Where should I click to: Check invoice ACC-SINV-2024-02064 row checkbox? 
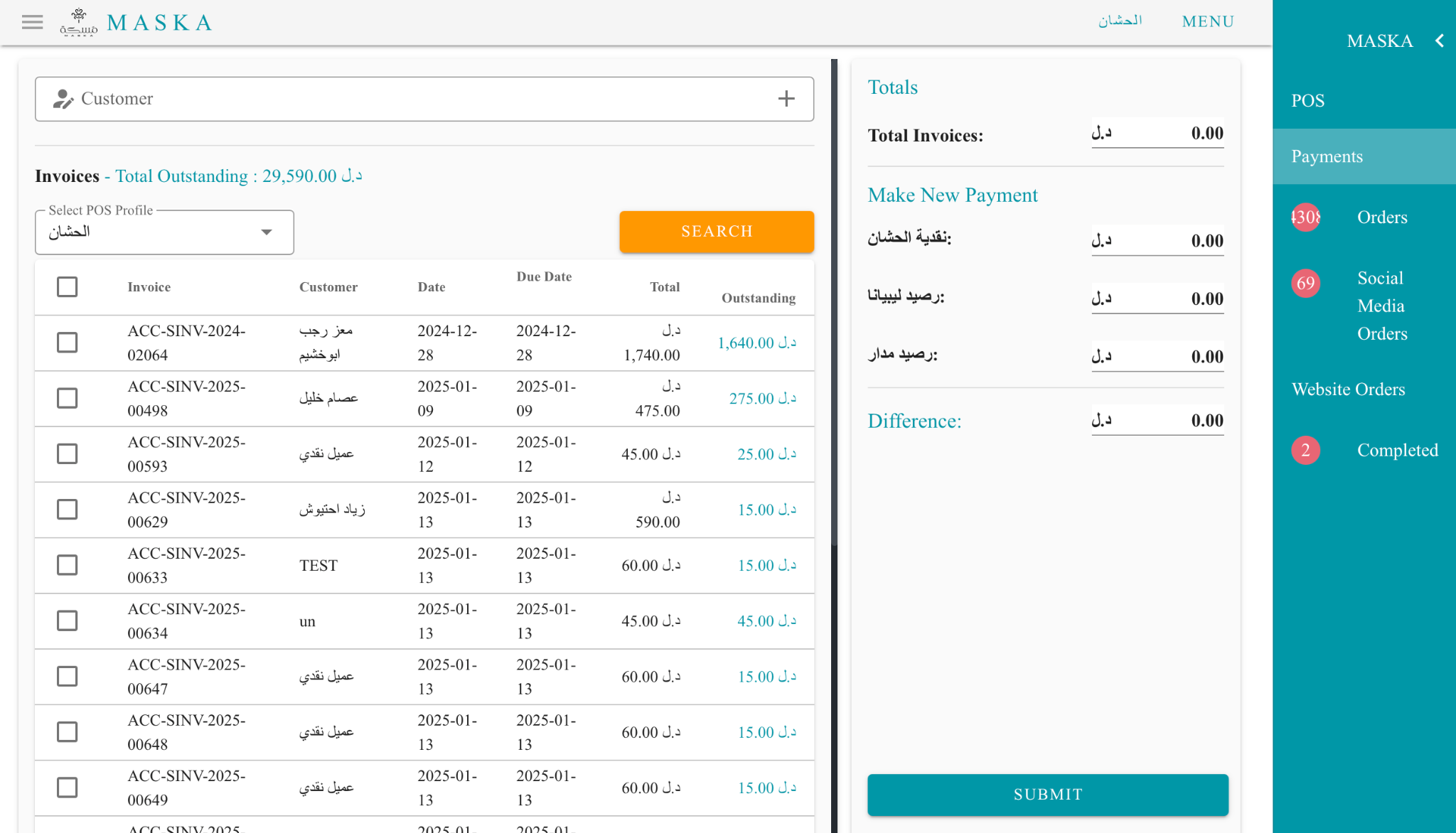[x=67, y=343]
